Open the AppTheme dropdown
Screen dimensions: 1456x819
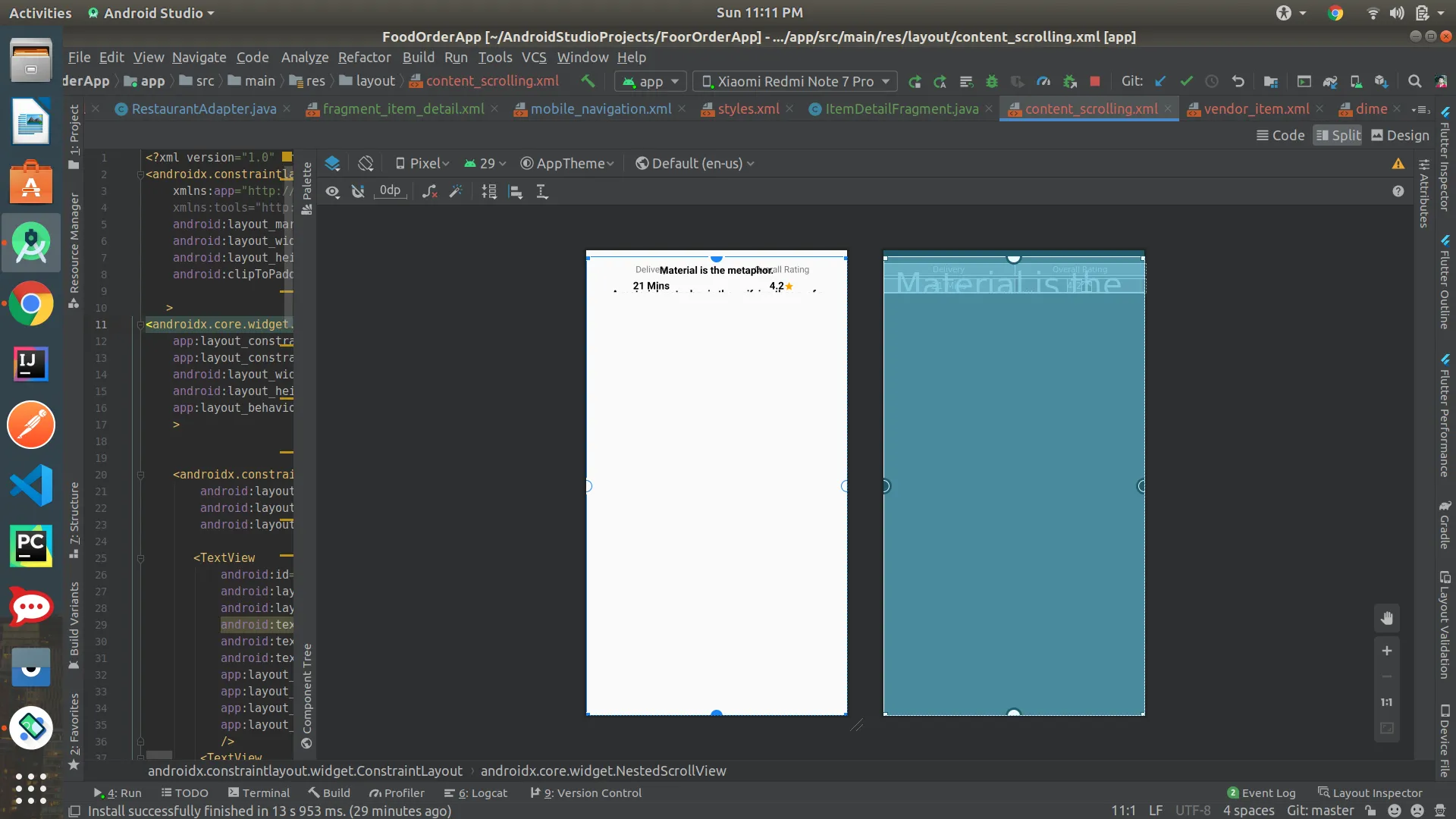(x=566, y=164)
